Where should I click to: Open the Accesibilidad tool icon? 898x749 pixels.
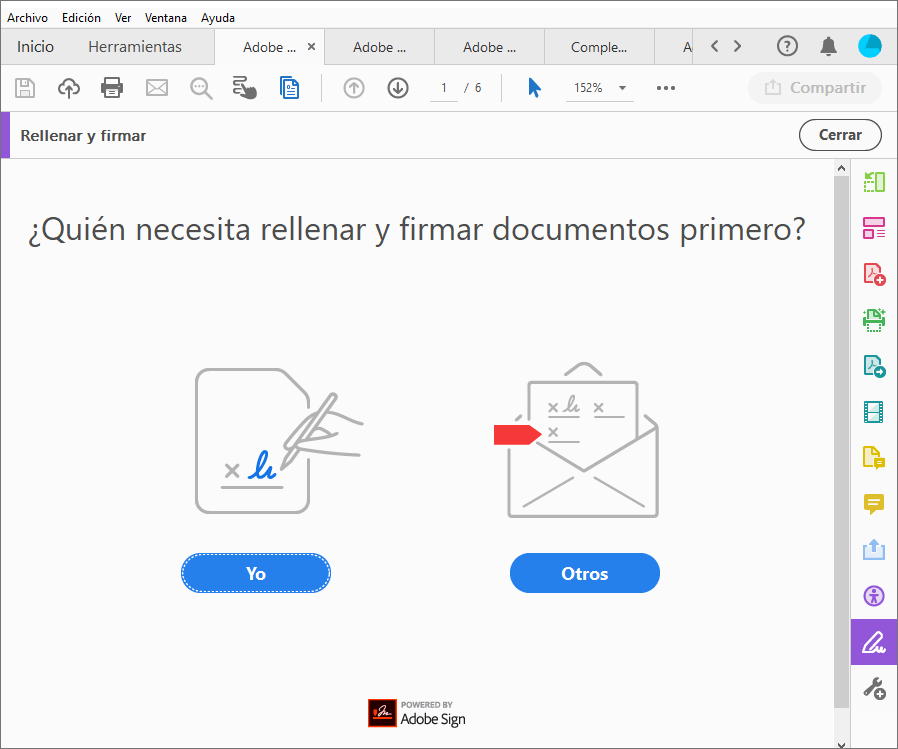874,596
